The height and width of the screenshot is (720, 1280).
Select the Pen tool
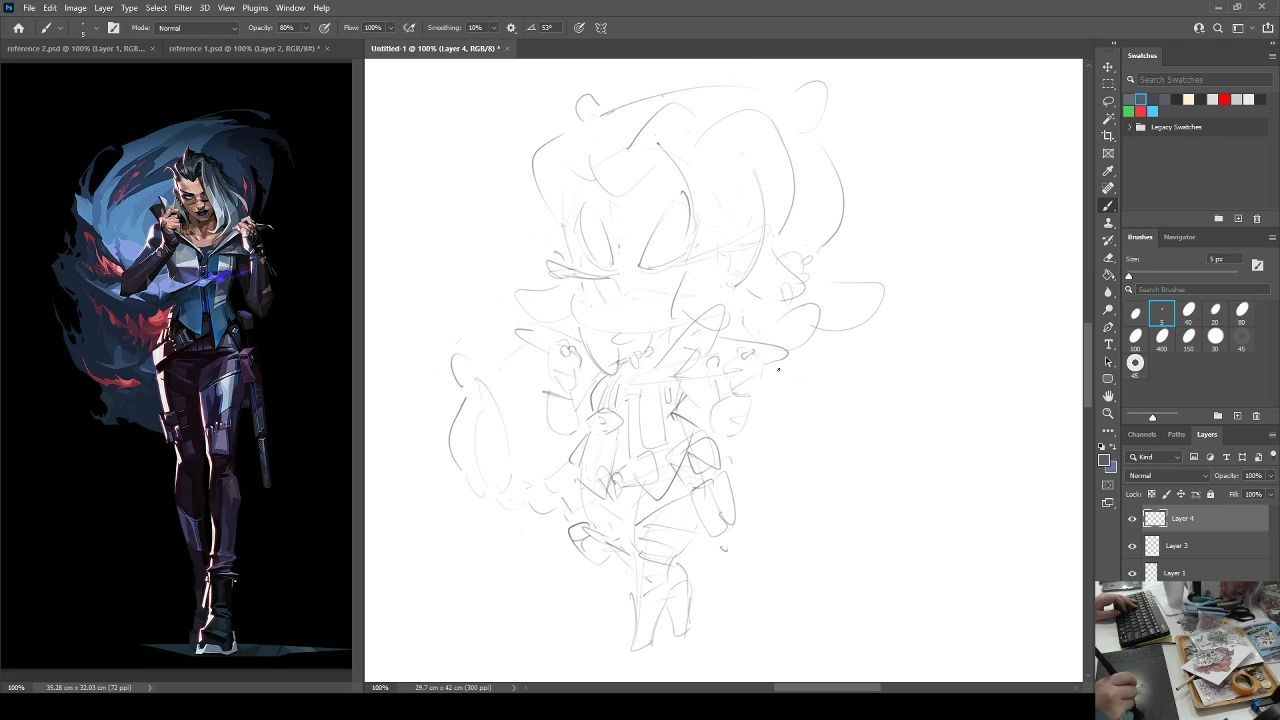pyautogui.click(x=1108, y=327)
